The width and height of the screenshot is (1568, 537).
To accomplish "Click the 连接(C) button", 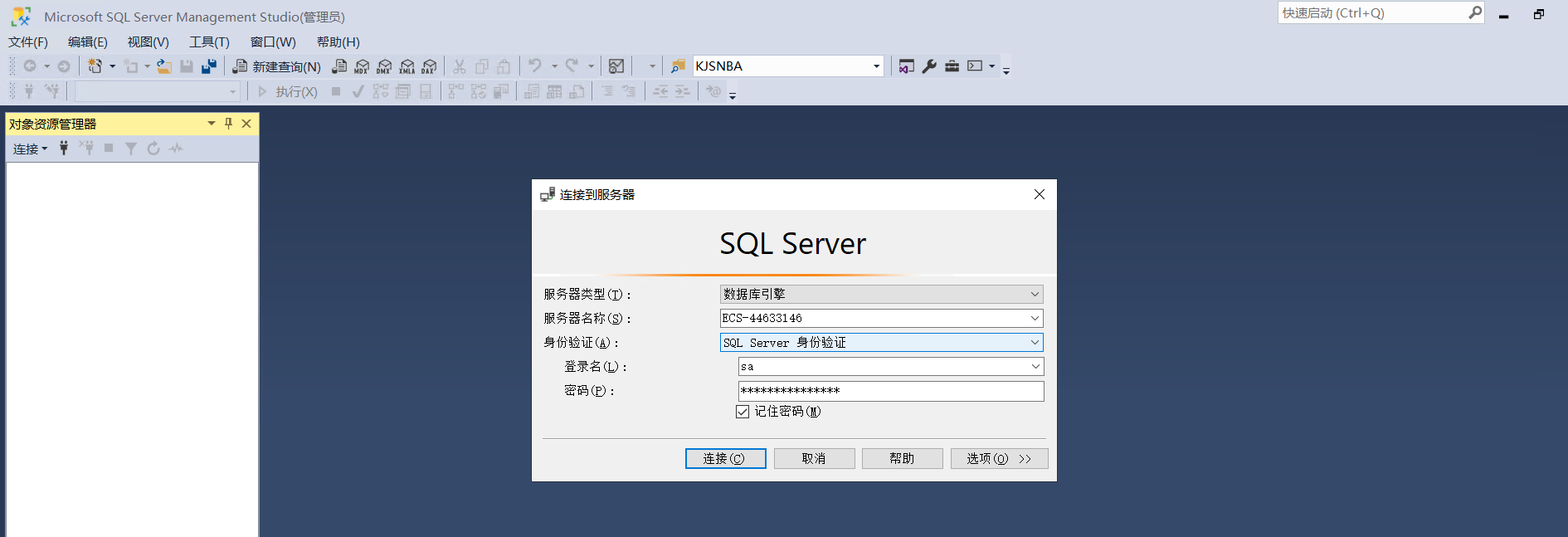I will click(725, 459).
